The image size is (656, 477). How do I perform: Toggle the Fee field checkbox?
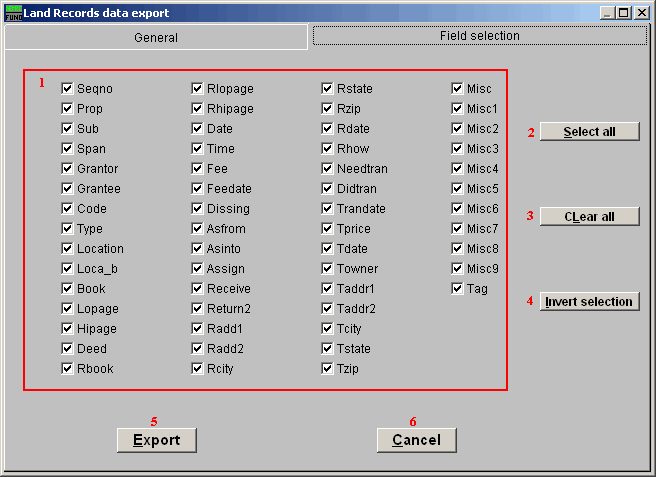tap(197, 169)
